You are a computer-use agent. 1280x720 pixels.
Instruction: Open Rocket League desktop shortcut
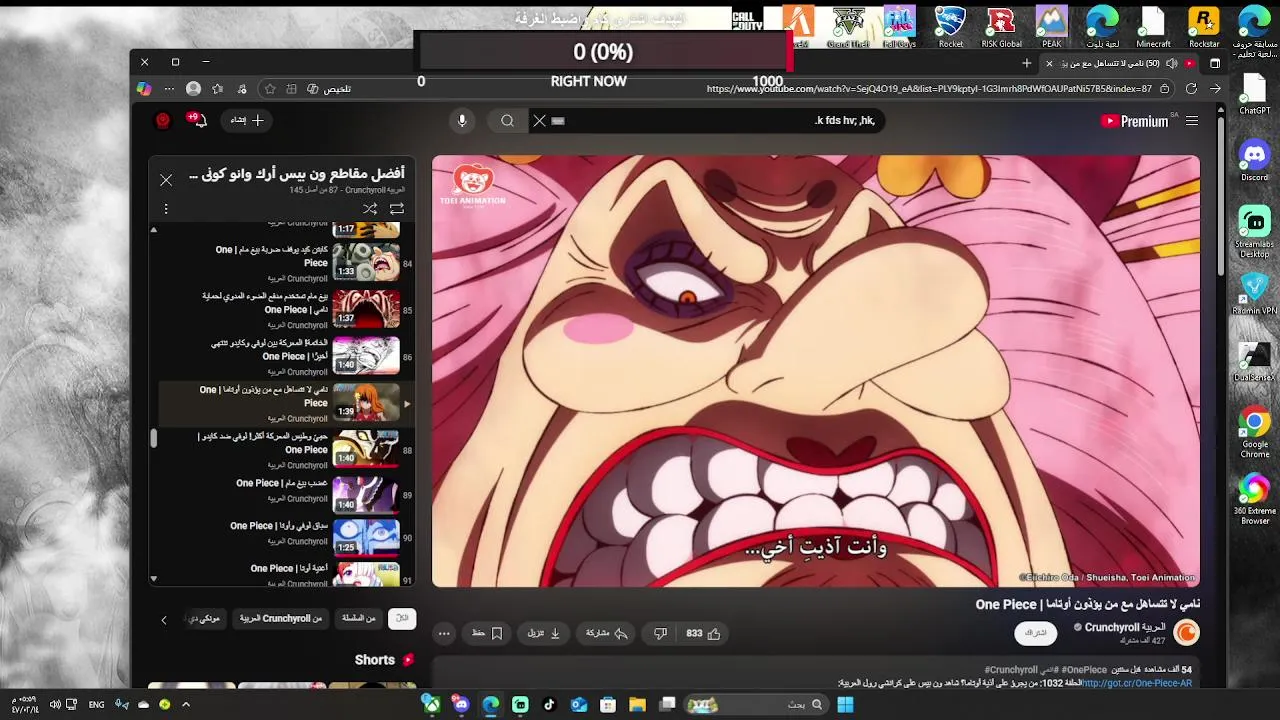(x=950, y=26)
